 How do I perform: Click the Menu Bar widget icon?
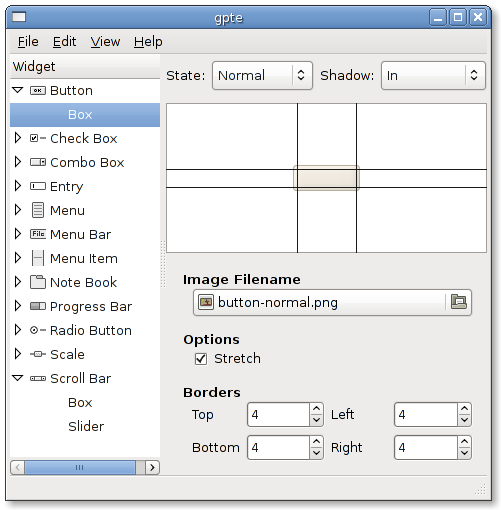click(38, 234)
